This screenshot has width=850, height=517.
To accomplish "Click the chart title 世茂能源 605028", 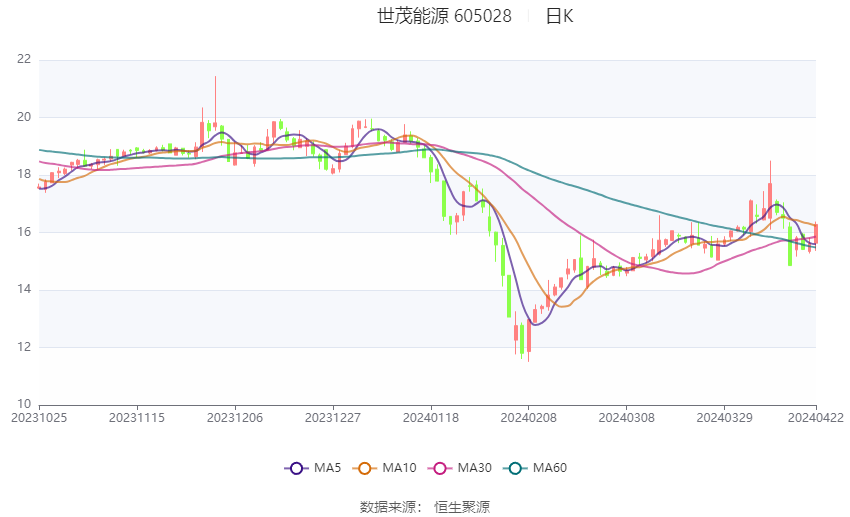I will 444,16.
